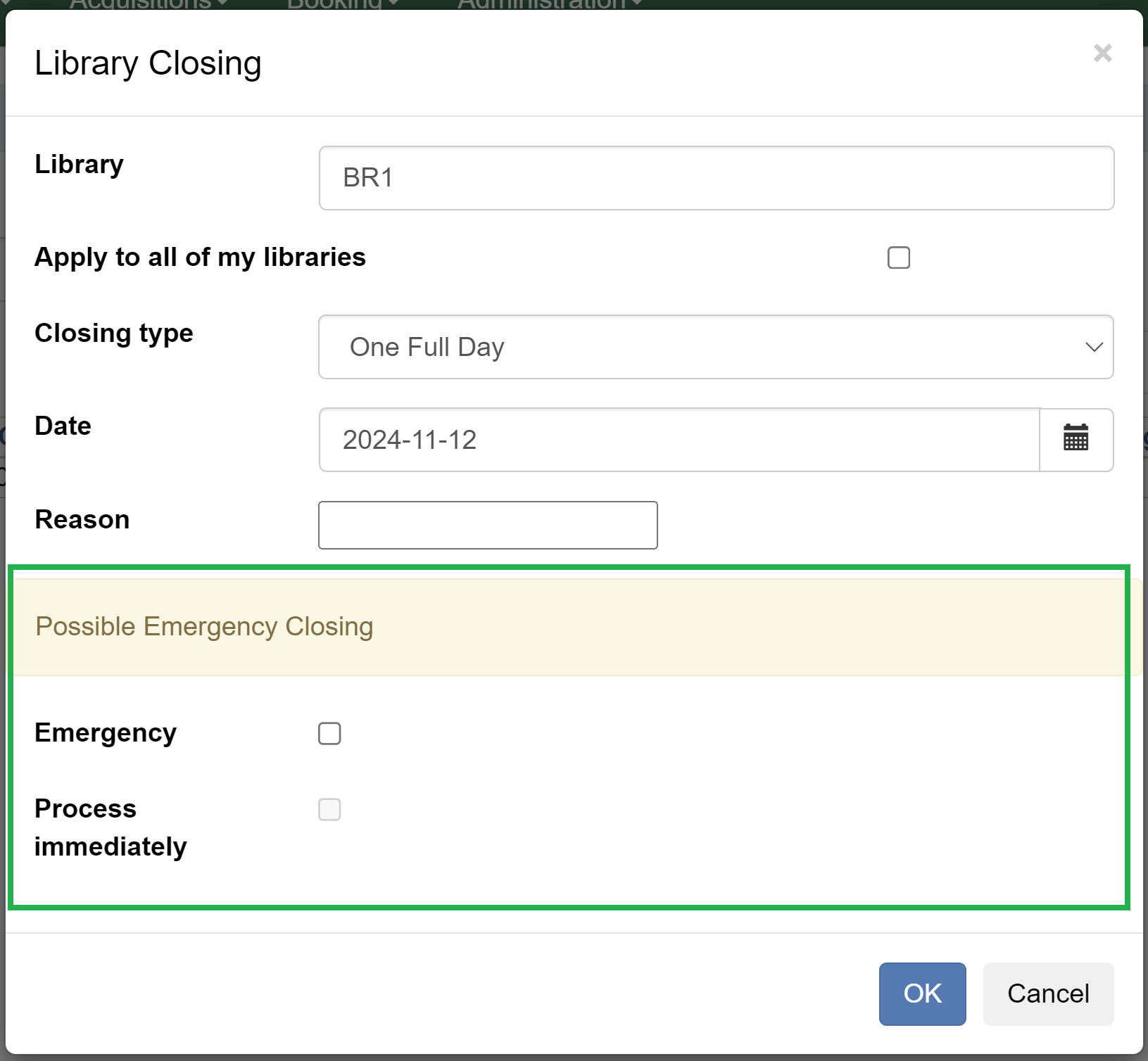Tick the Emergency checkbox
This screenshot has width=1148, height=1061.
click(x=329, y=733)
